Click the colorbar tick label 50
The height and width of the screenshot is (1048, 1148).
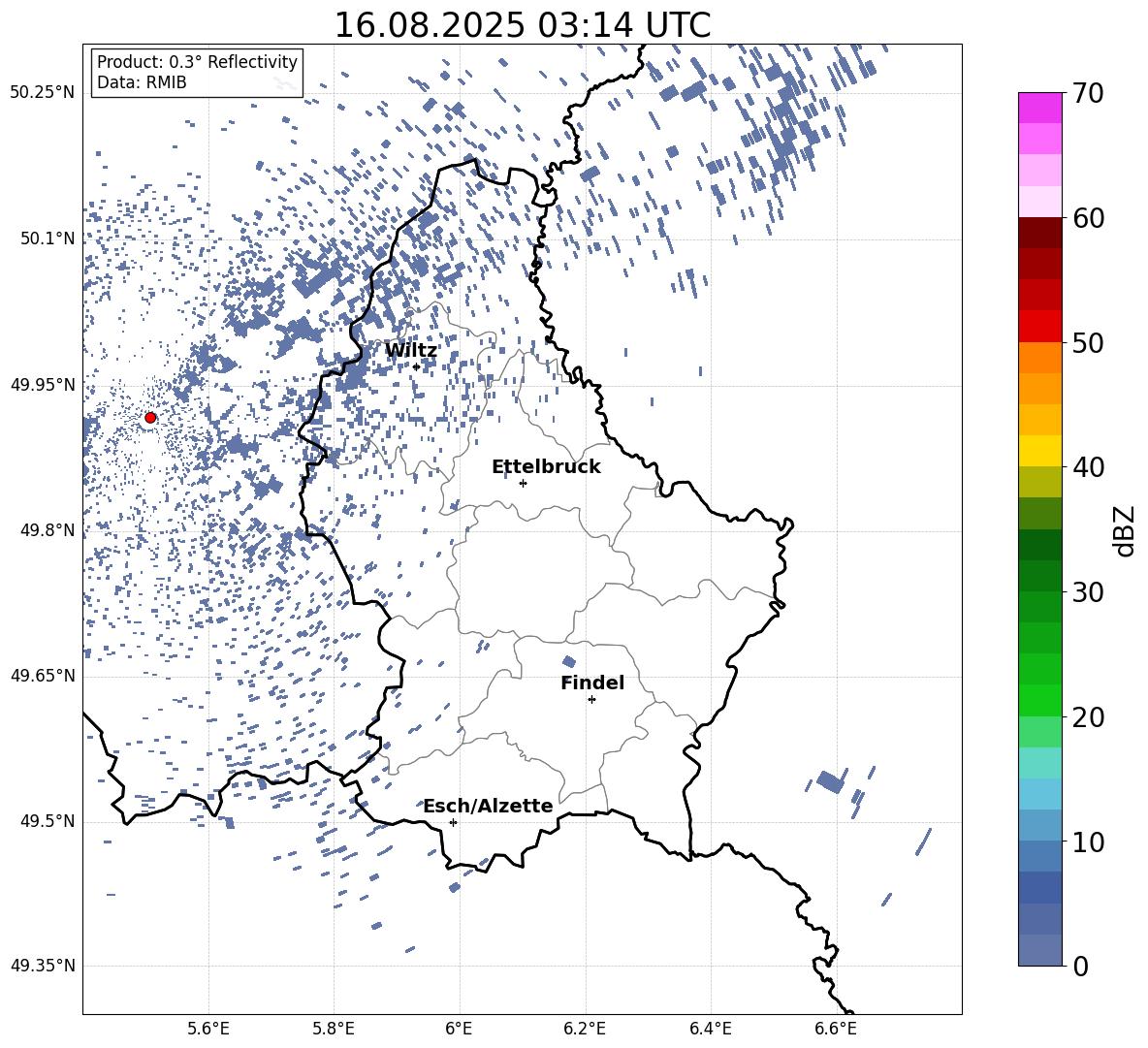click(1089, 343)
